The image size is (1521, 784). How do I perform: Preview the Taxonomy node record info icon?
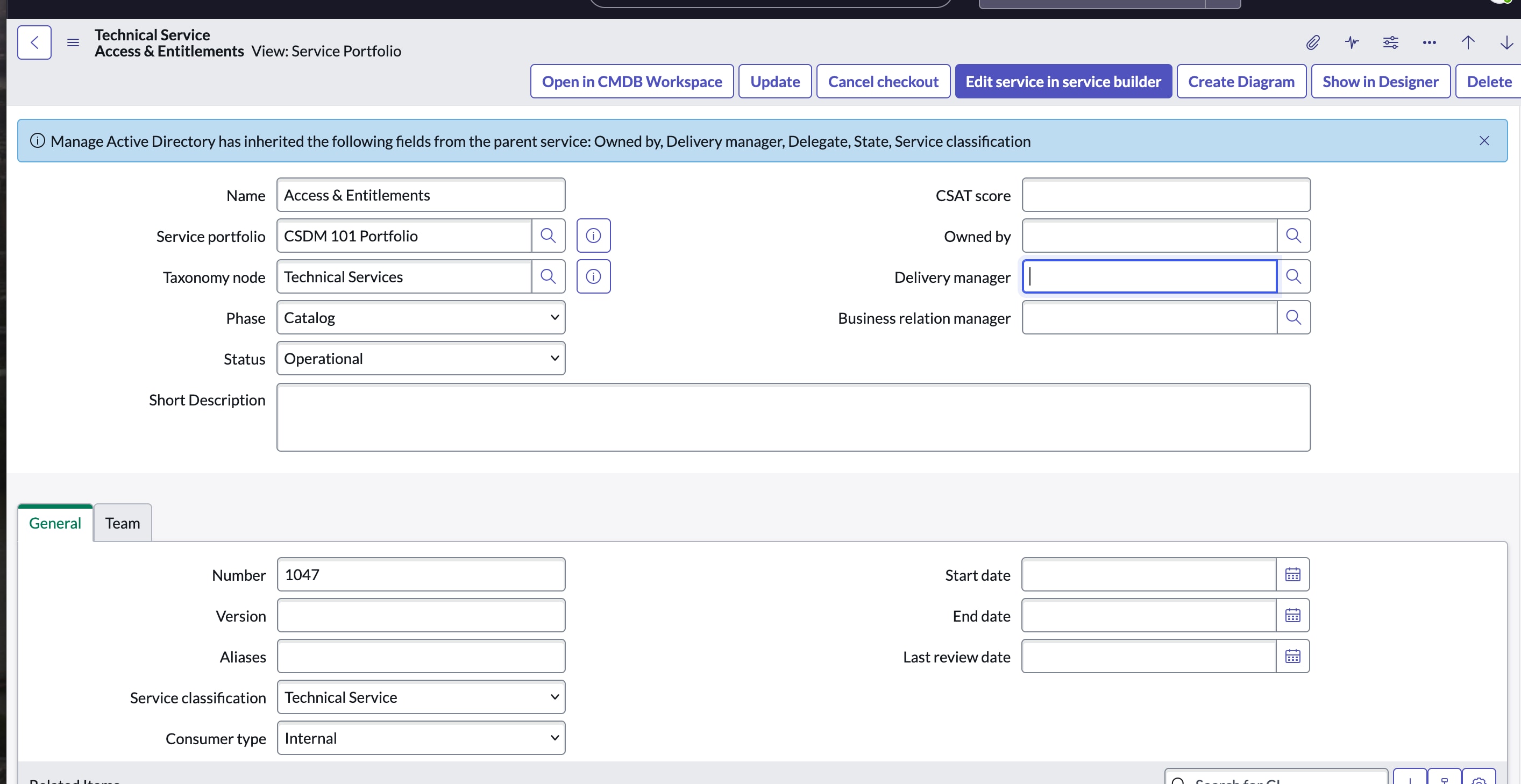[x=593, y=276]
